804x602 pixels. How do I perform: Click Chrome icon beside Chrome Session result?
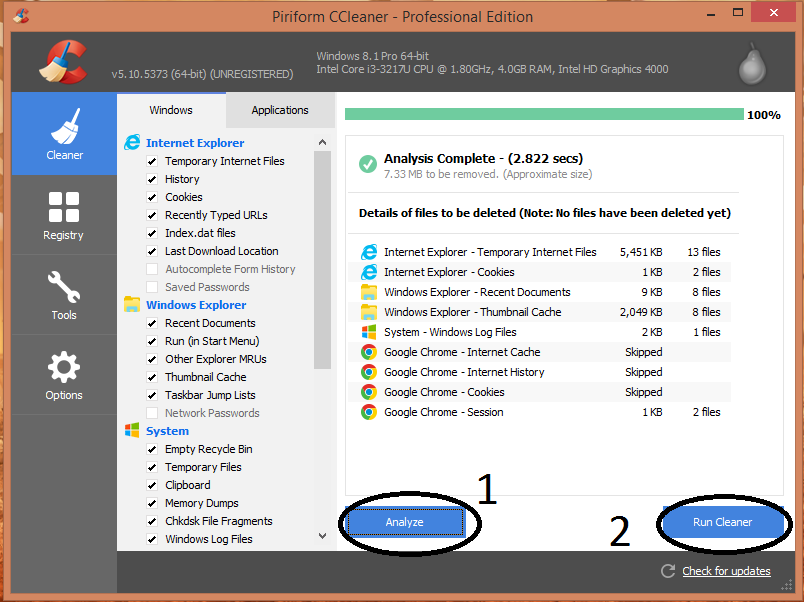point(369,412)
